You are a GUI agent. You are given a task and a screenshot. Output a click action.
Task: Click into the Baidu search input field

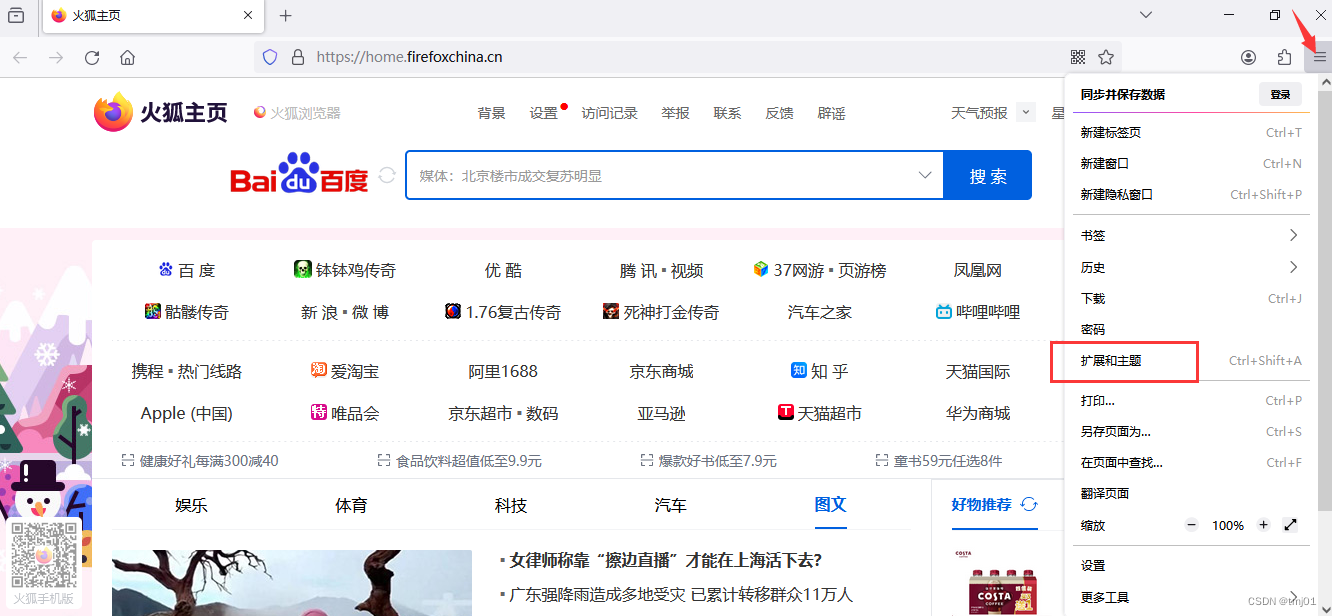point(660,176)
